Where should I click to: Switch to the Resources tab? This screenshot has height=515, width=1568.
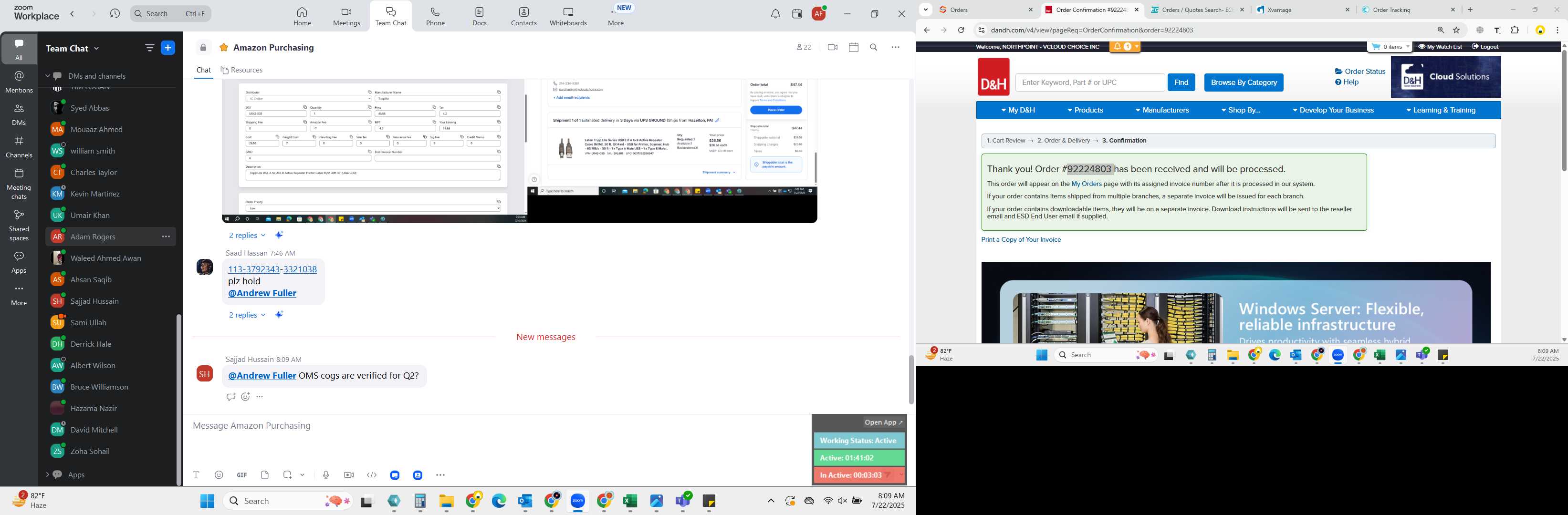pyautogui.click(x=241, y=70)
